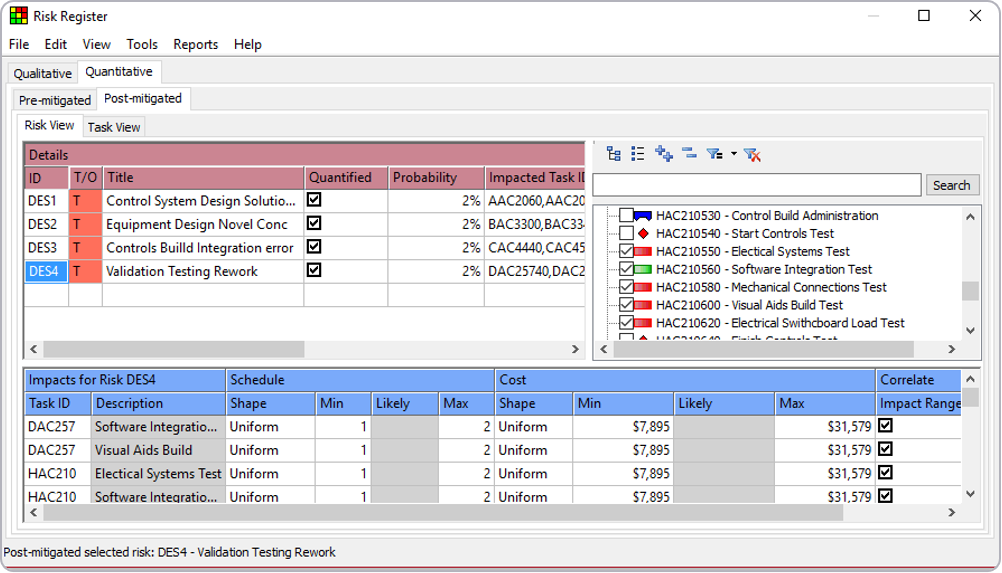Switch task tree to flat list view icon

click(637, 154)
